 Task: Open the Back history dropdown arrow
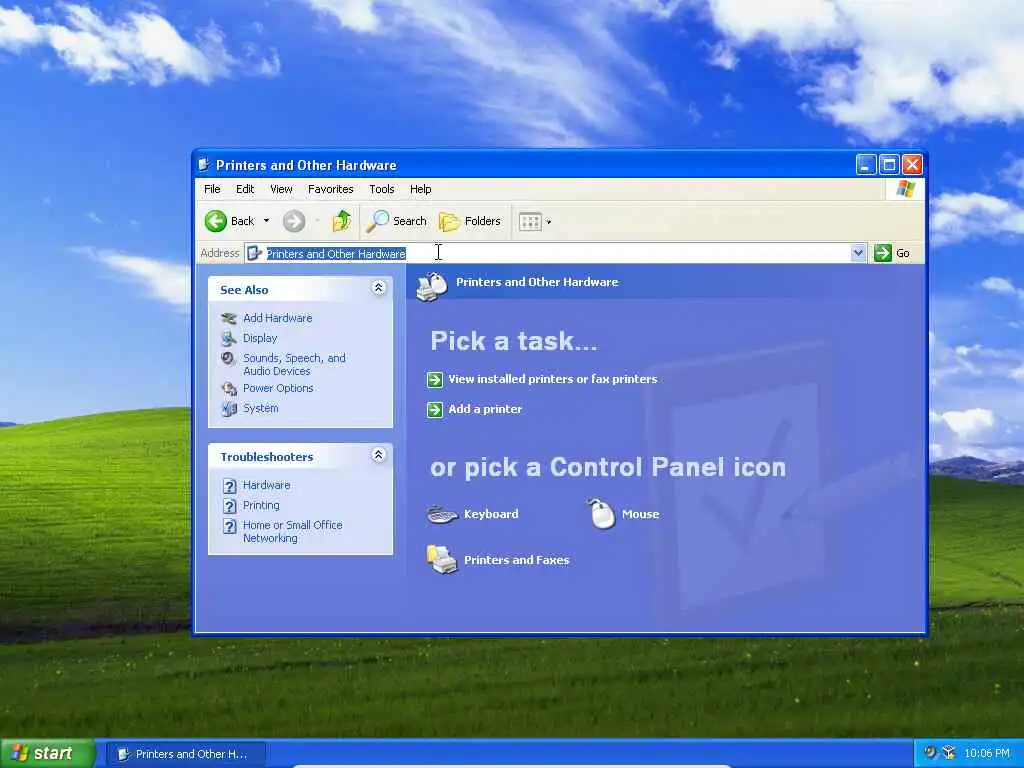[266, 221]
